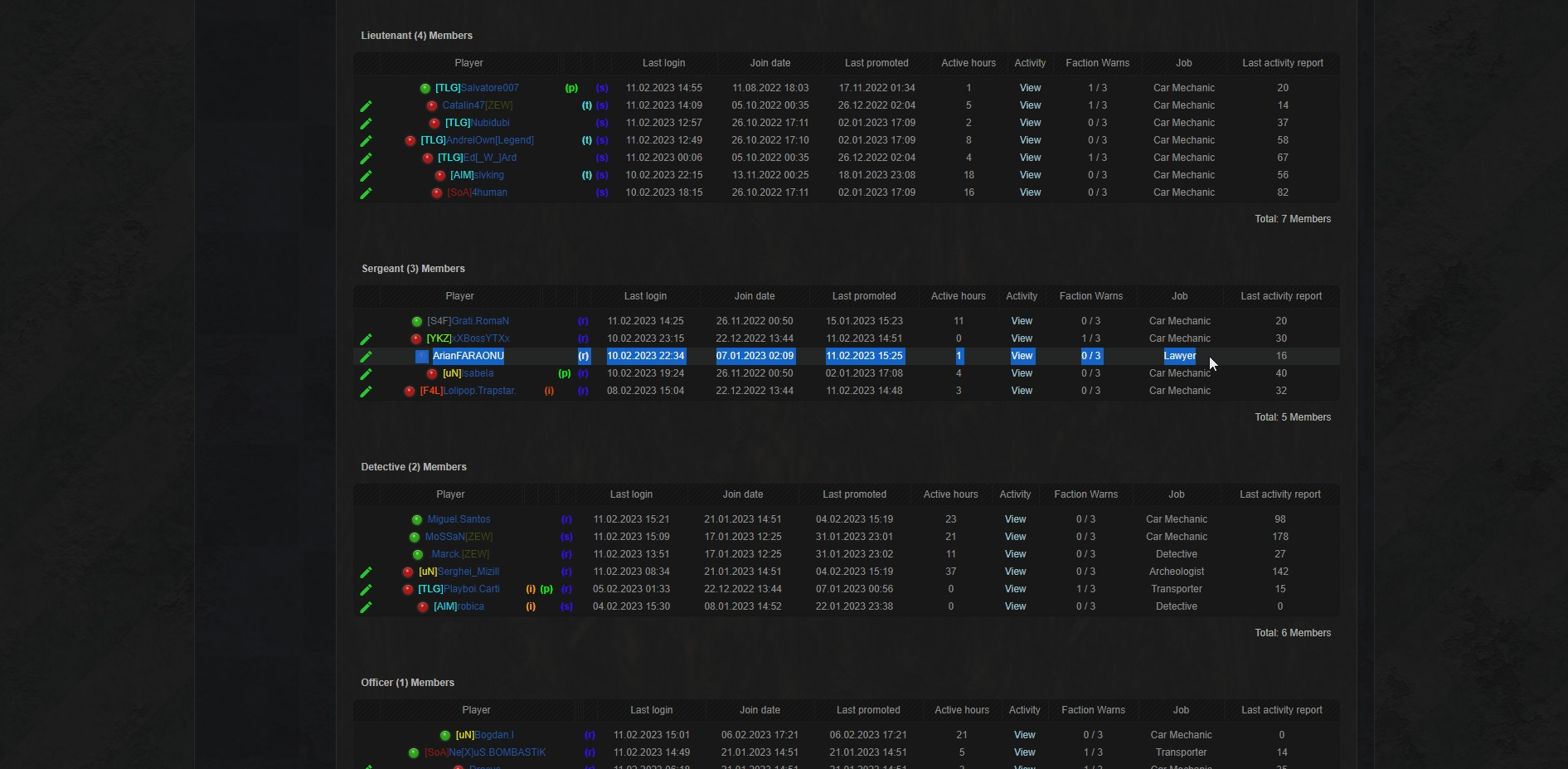Screen dimensions: 1568x769
Task: Click the red offline status dot of Catalin47[ZEW]
Action: [x=432, y=106]
